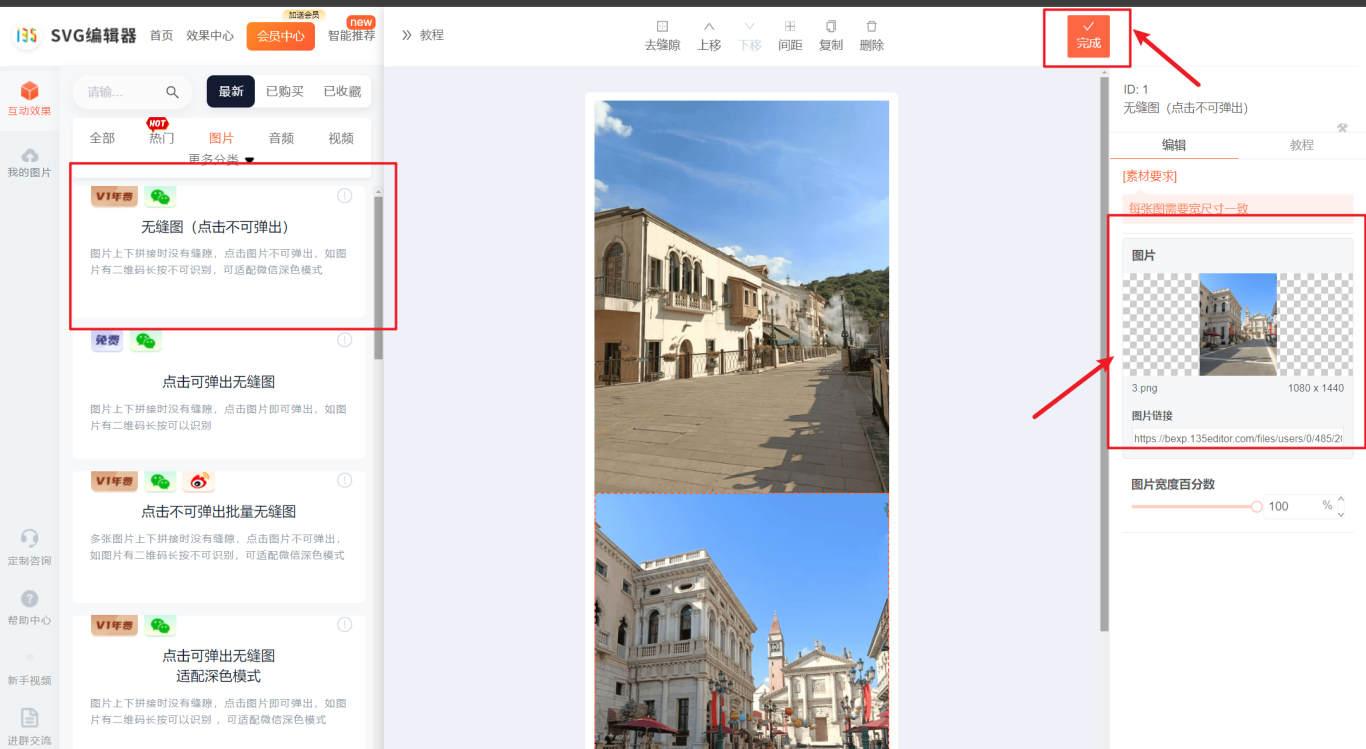Select the 音频 category

point(281,138)
